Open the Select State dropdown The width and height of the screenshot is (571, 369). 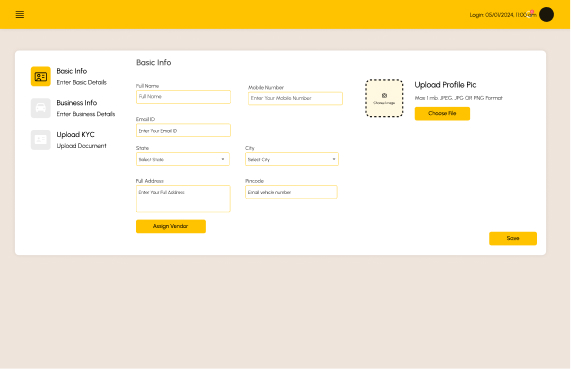click(183, 159)
